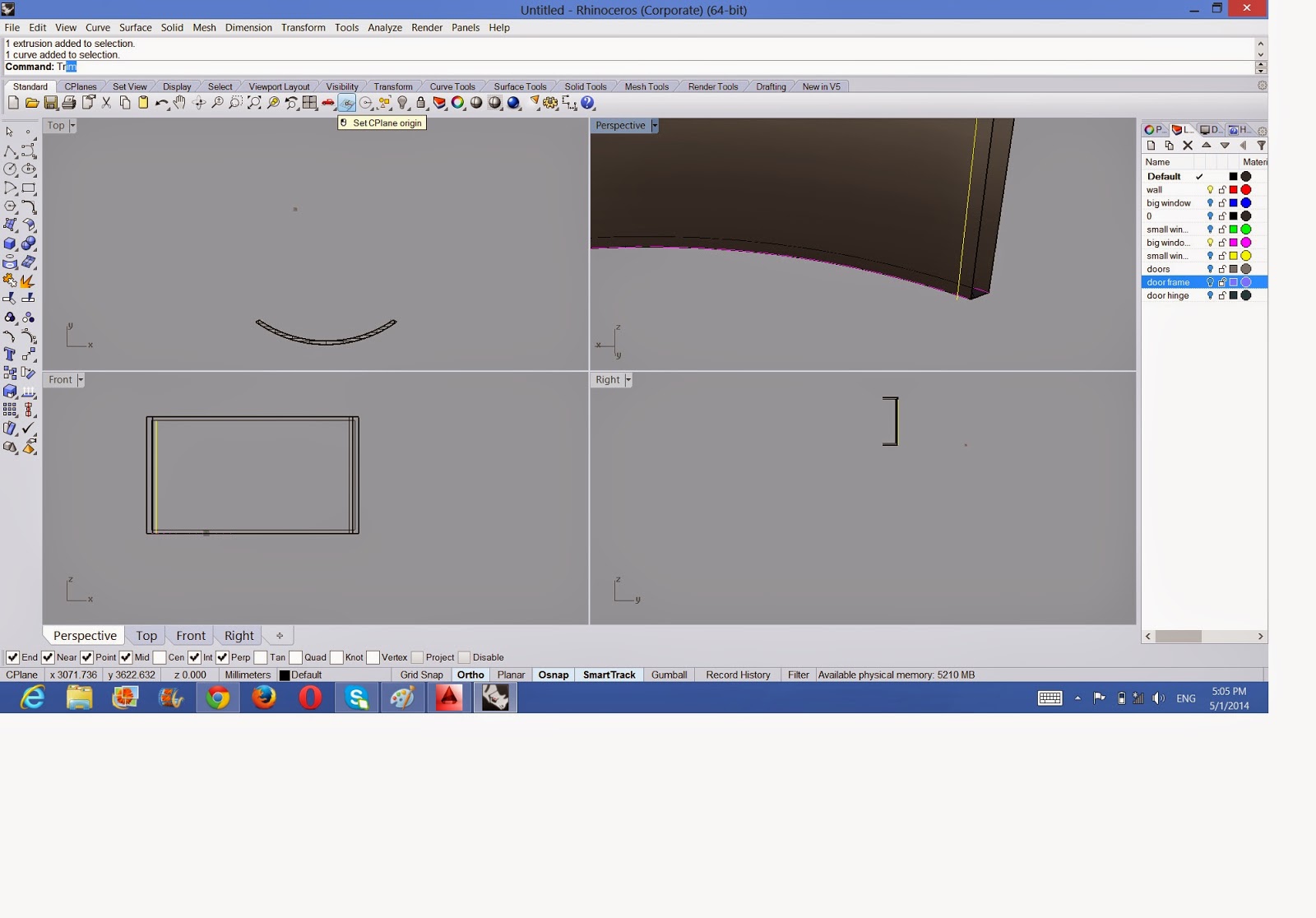This screenshot has width=1316, height=918.
Task: Click the Layers panel horizontal scrollbar
Action: 1204,637
